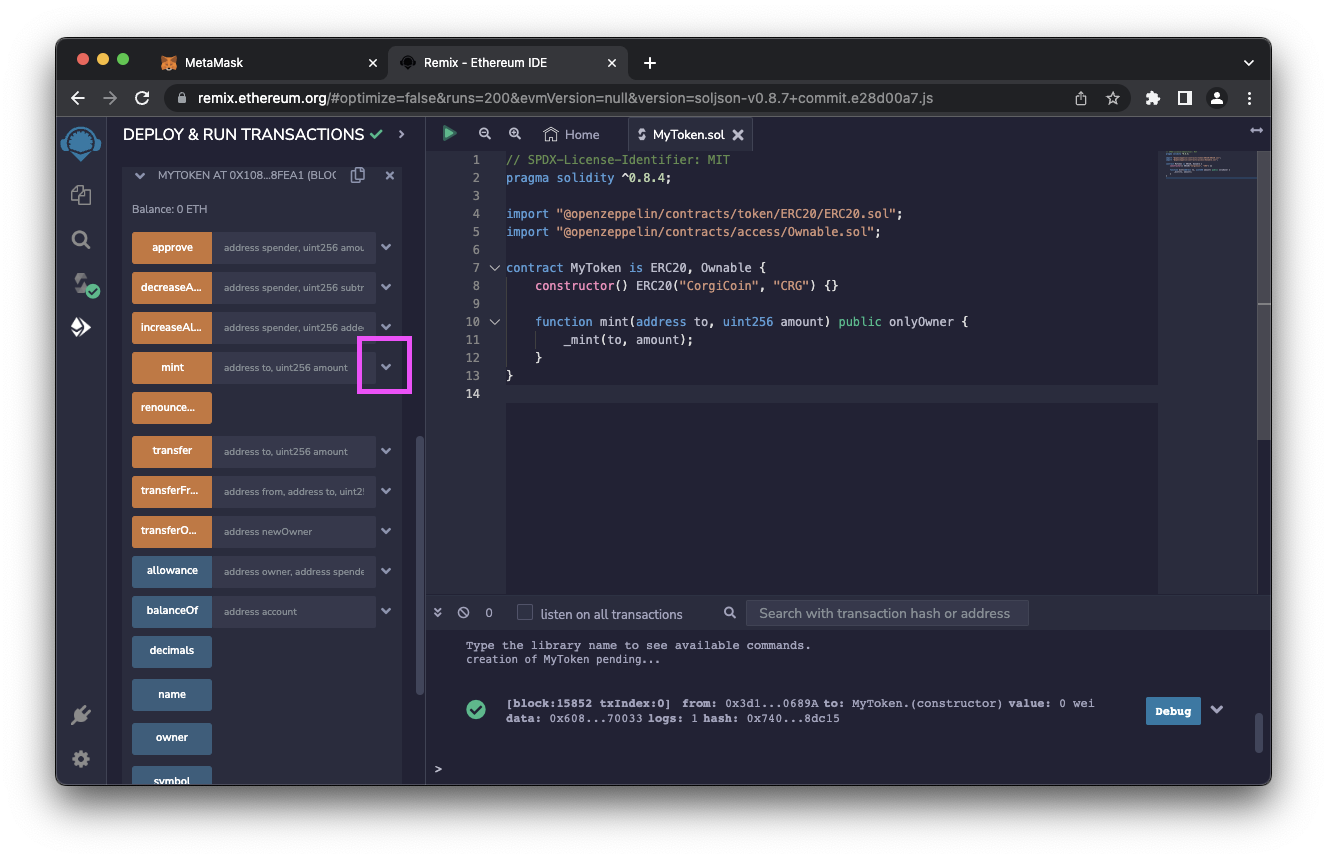This screenshot has height=859, width=1327.
Task: Click the blue decimals button
Action: click(172, 651)
